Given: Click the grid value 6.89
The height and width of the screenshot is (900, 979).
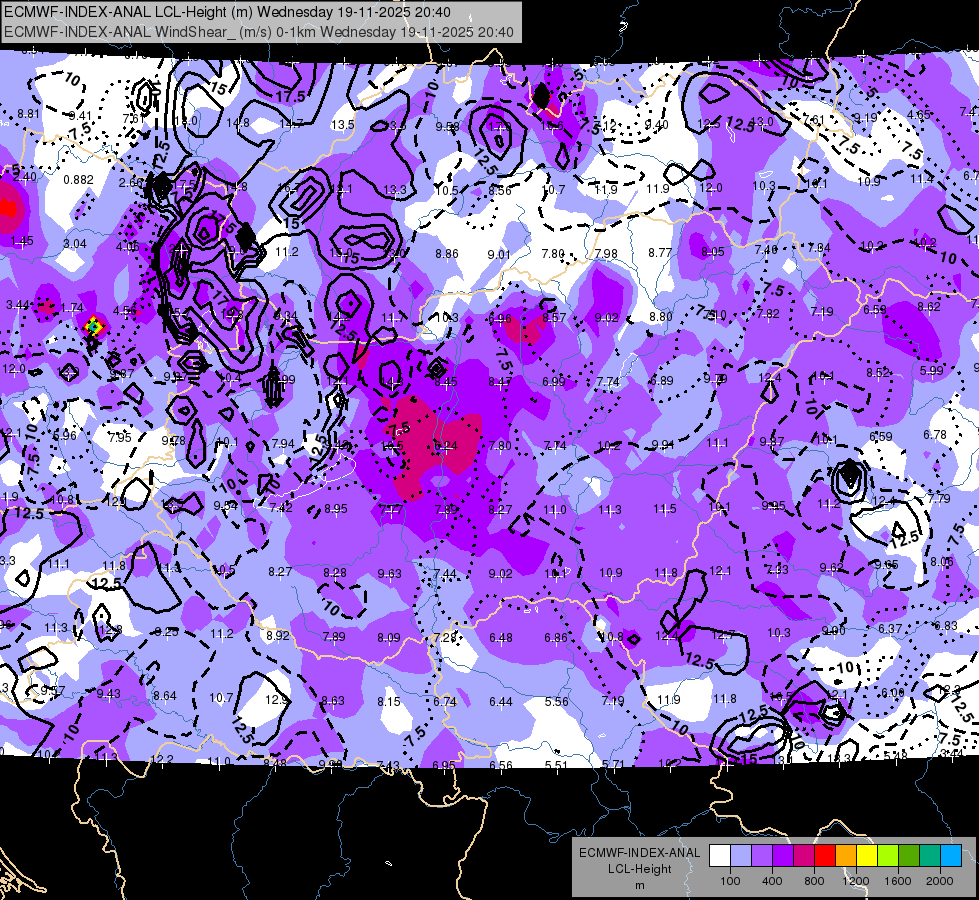Looking at the screenshot, I should (x=662, y=380).
